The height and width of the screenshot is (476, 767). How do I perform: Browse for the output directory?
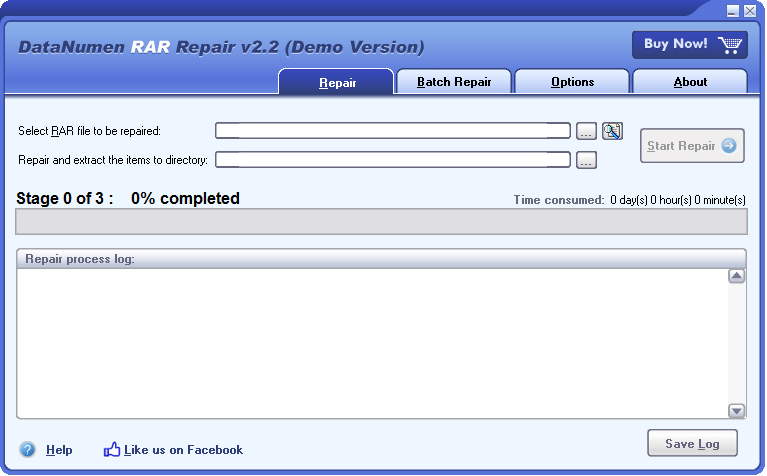[x=586, y=160]
